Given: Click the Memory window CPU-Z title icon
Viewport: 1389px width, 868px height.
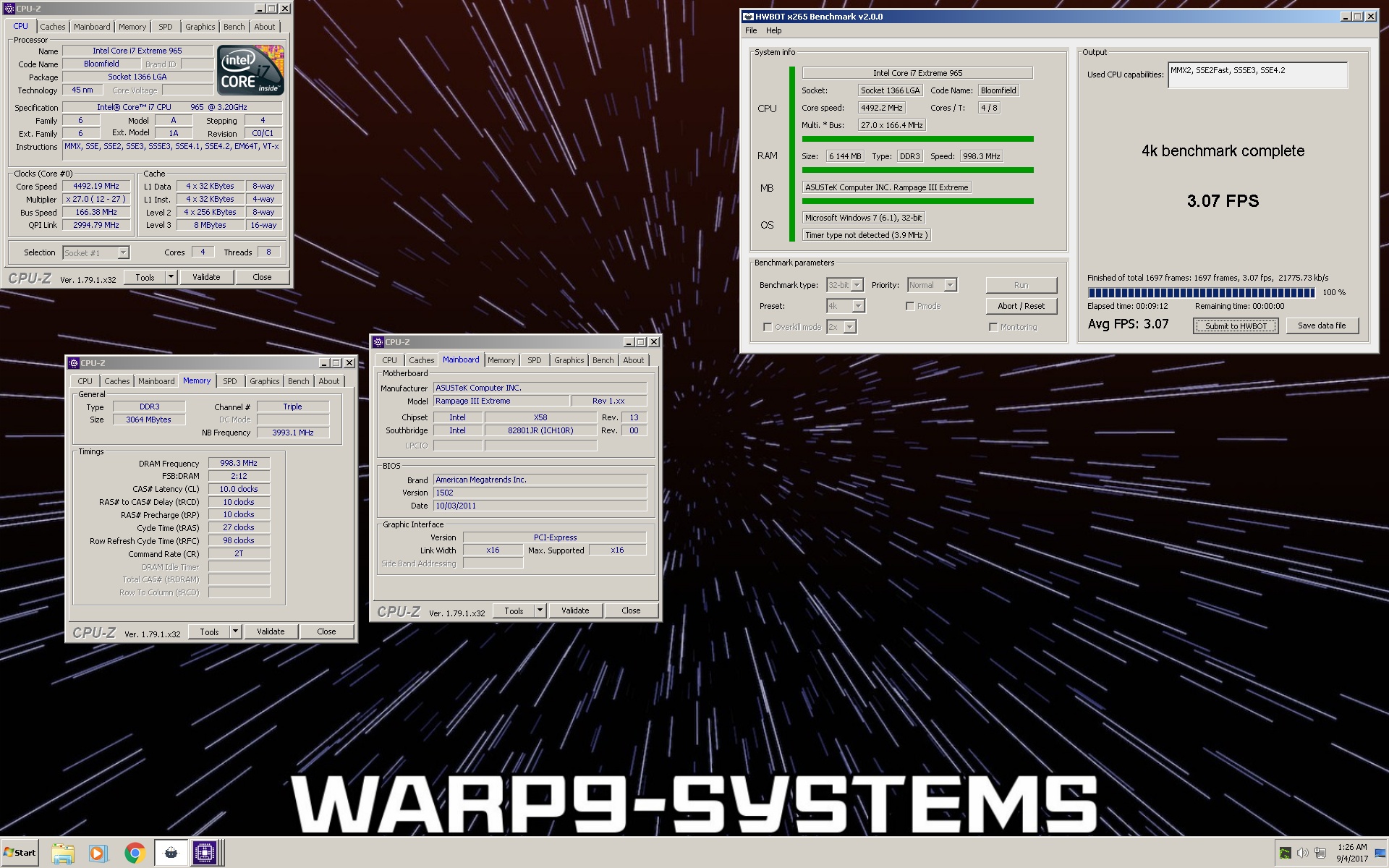Looking at the screenshot, I should (73, 363).
